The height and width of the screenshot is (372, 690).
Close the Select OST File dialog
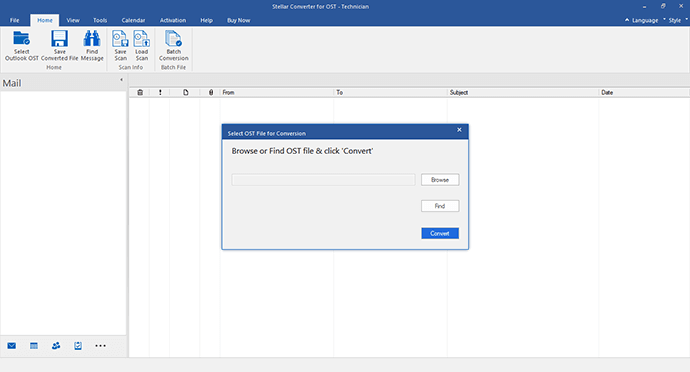coord(459,130)
